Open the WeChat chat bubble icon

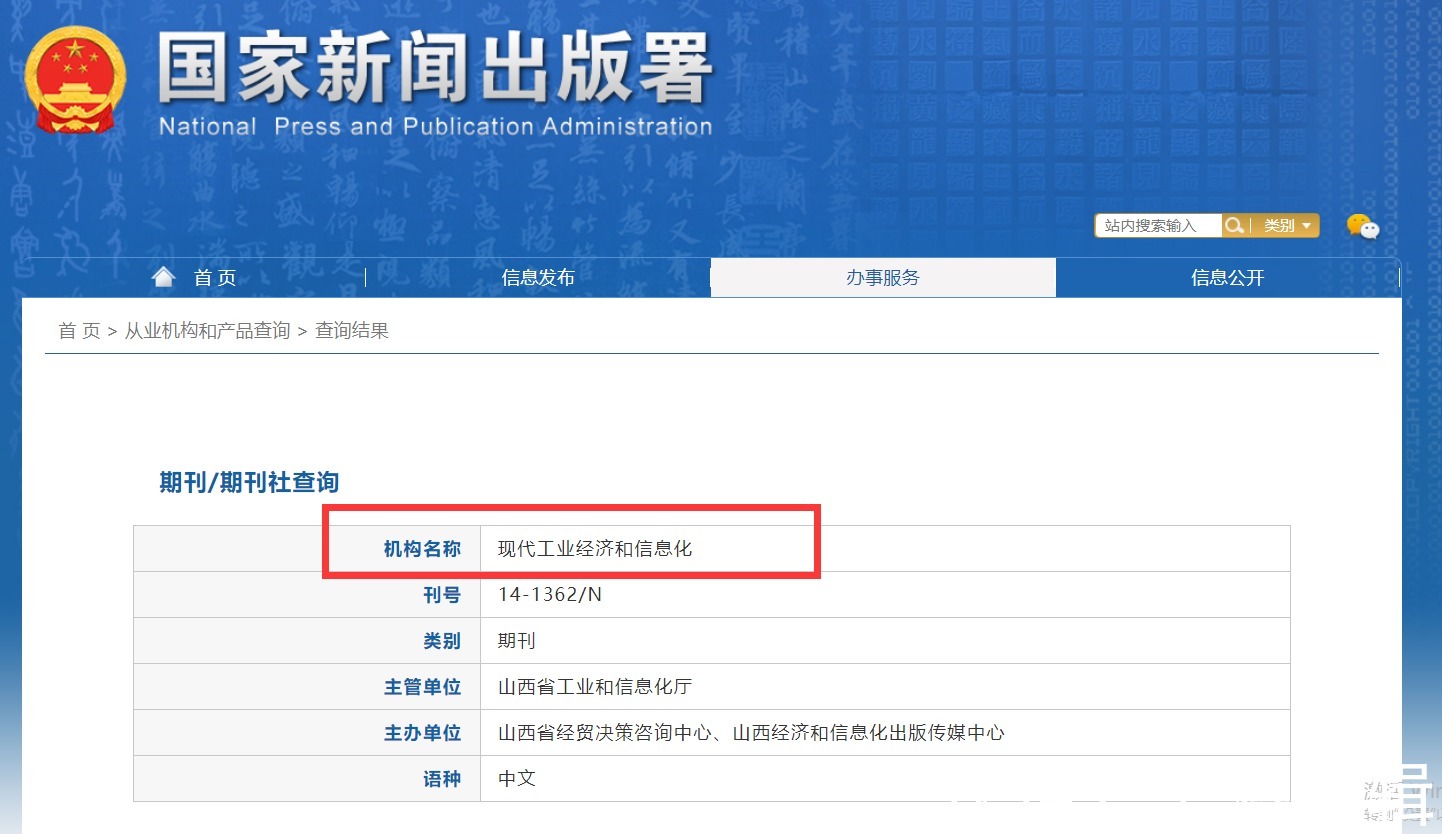pos(1362,227)
